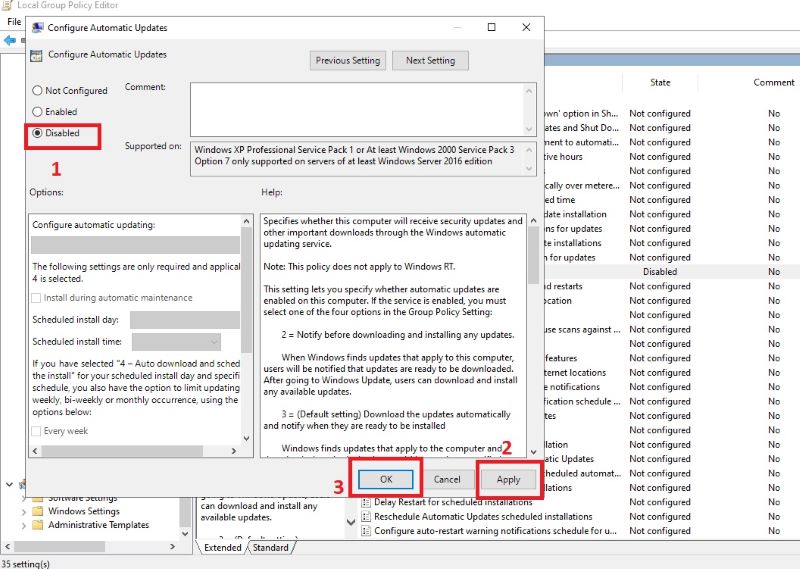
Task: Click description pane scroll down chevron
Action: click(x=351, y=522)
